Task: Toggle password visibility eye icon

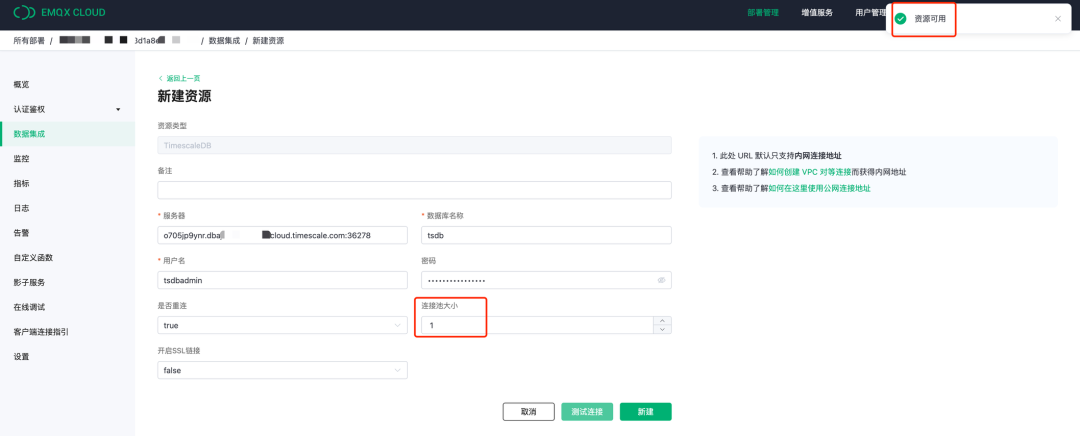Action: (661, 280)
